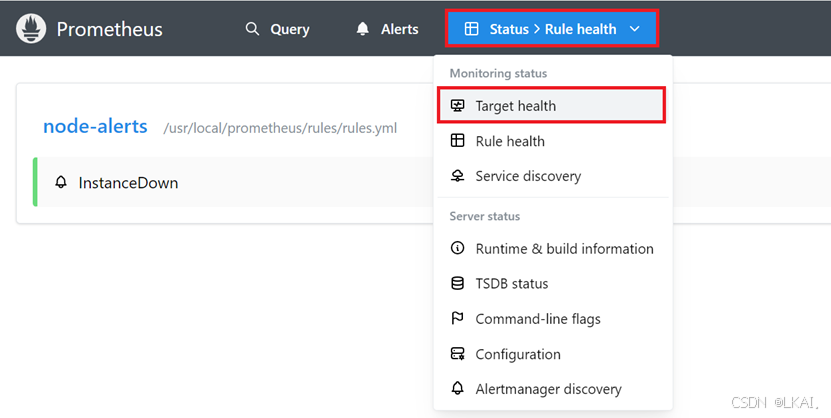Click the Runtime info circle icon

pos(457,248)
